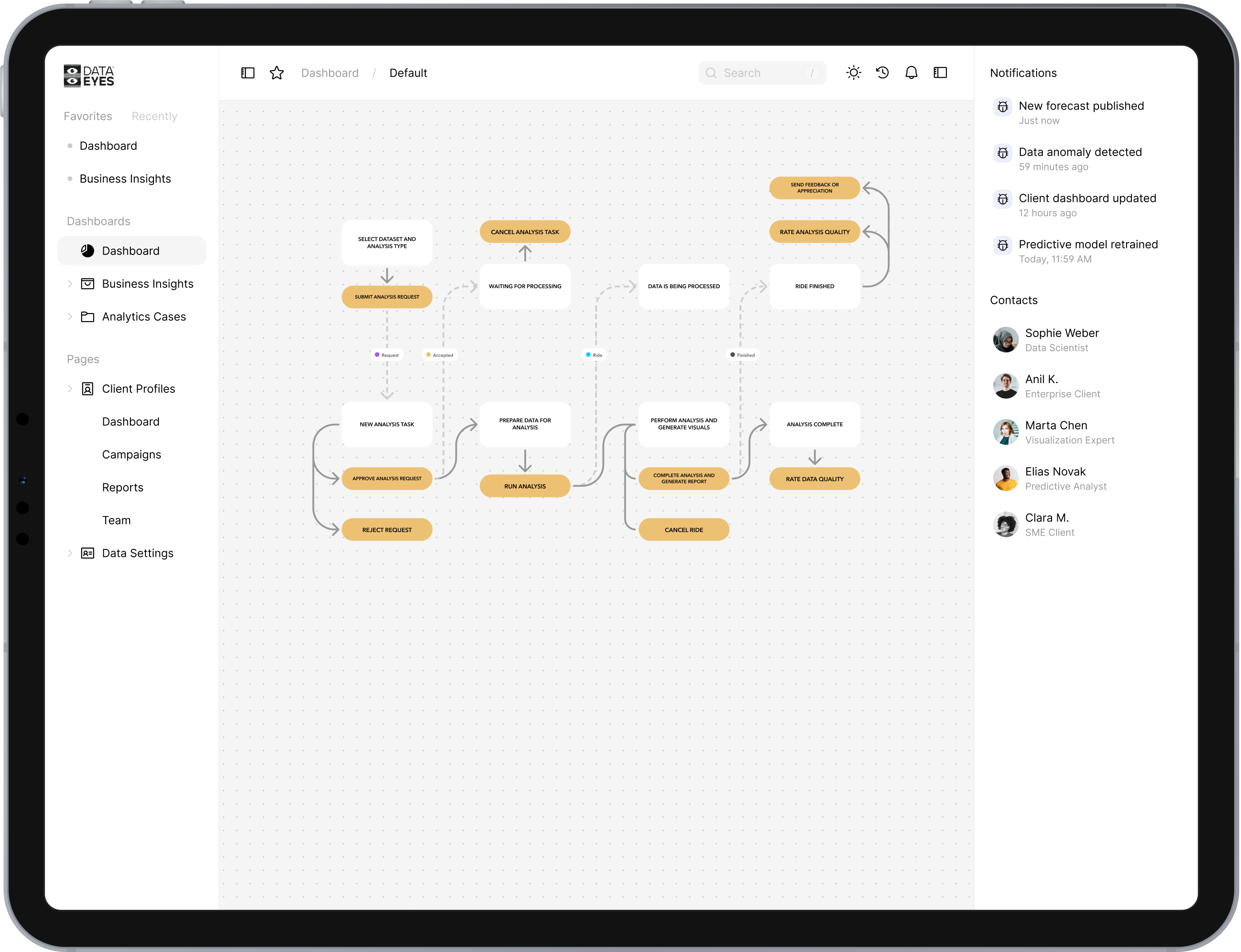
Task: Toggle light/dark theme sun icon
Action: [853, 73]
